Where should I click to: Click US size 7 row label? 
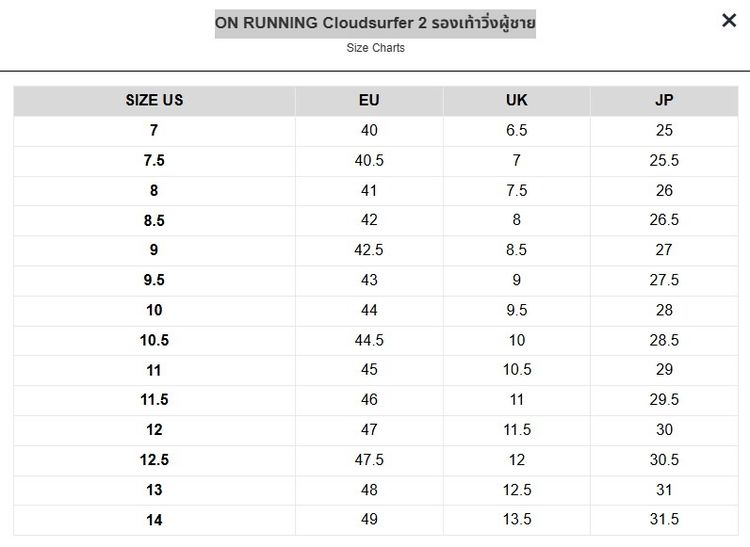154,131
